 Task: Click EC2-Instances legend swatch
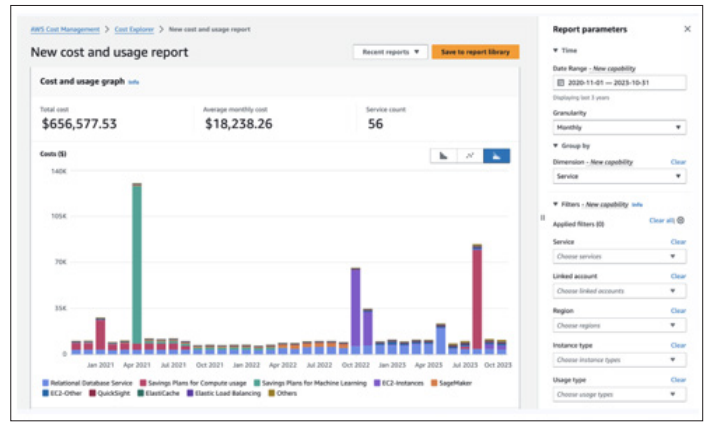pos(377,383)
